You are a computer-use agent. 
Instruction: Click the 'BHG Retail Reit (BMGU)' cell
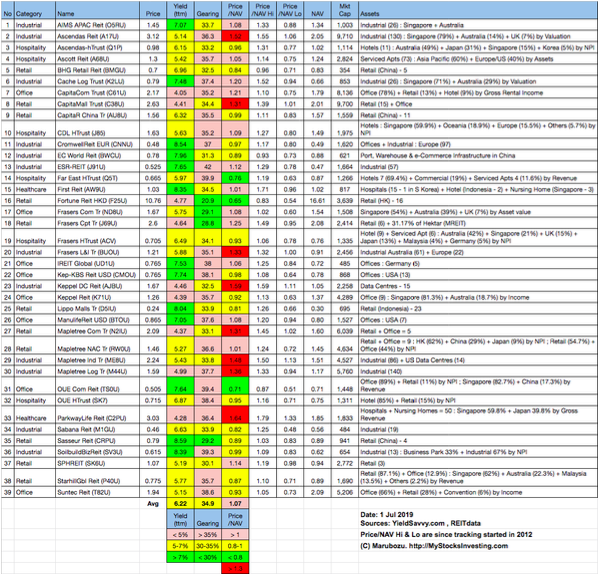click(98, 70)
